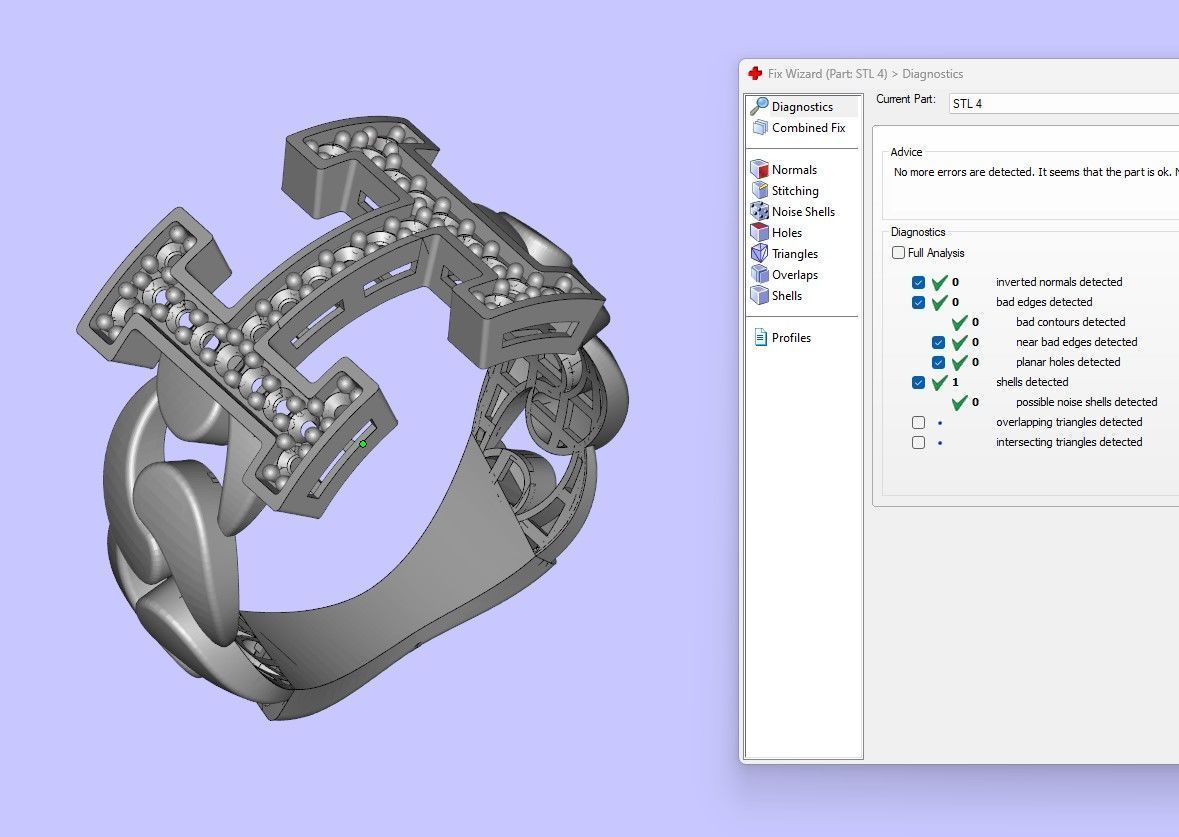Enable intersecting triangles detected checkbox
The width and height of the screenshot is (1179, 837).
(918, 442)
